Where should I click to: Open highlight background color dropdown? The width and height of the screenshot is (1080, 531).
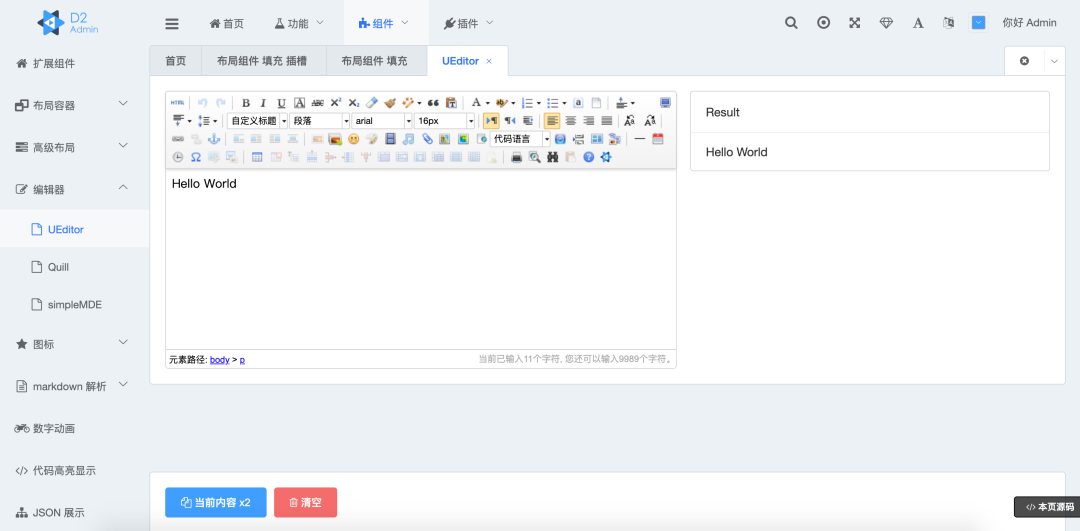[513, 103]
